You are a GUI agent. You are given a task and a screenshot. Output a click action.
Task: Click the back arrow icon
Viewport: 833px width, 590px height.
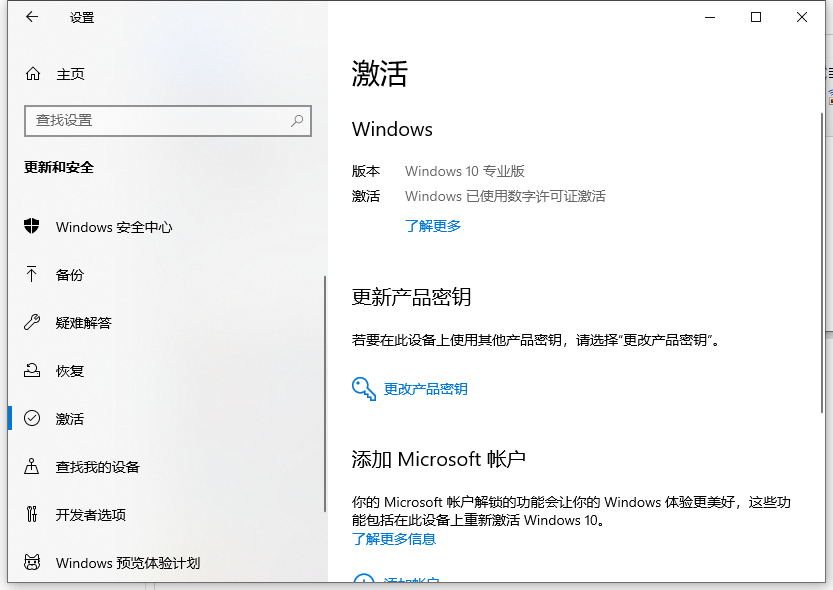pos(32,17)
